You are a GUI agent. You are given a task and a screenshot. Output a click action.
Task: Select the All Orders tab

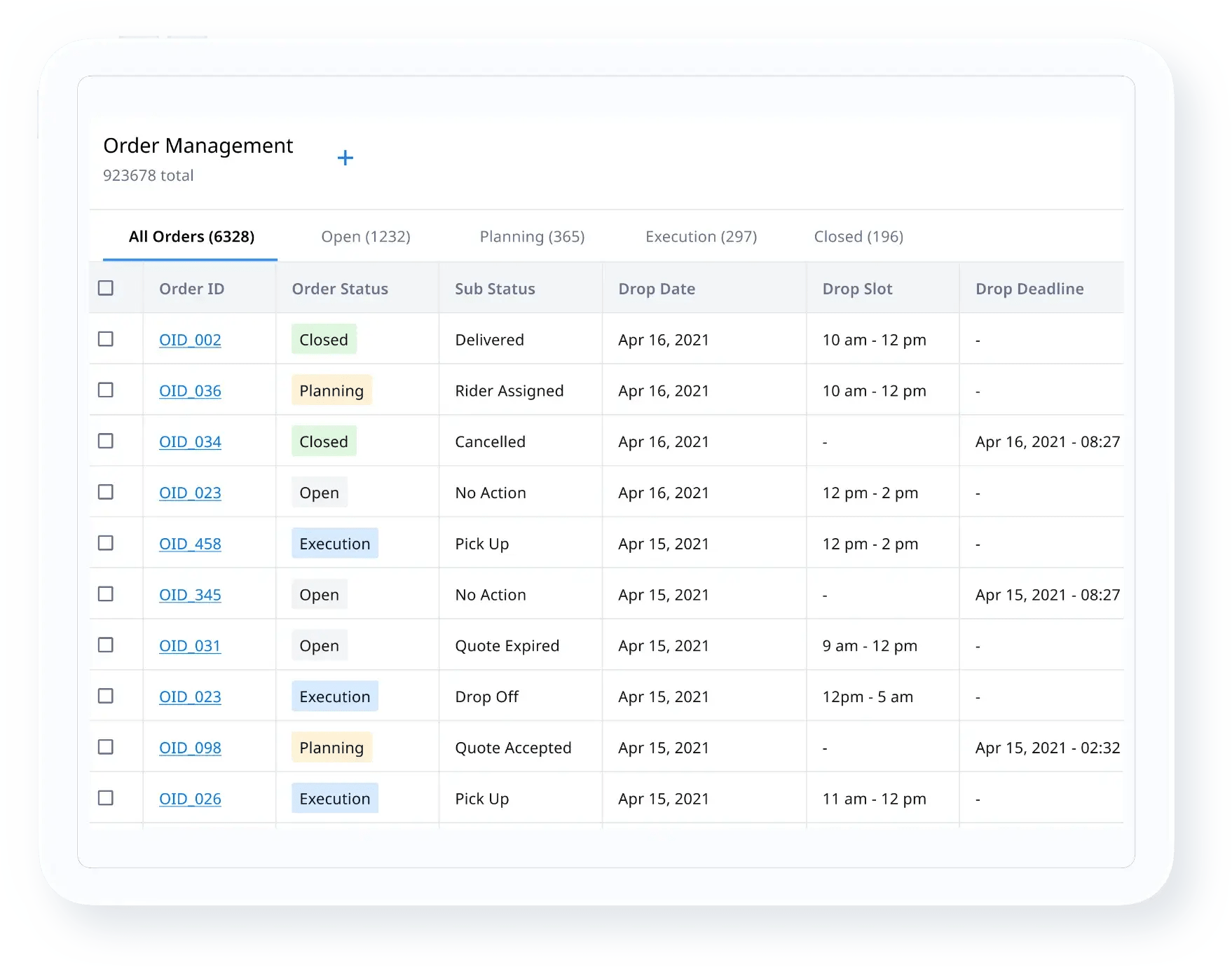[x=191, y=236]
